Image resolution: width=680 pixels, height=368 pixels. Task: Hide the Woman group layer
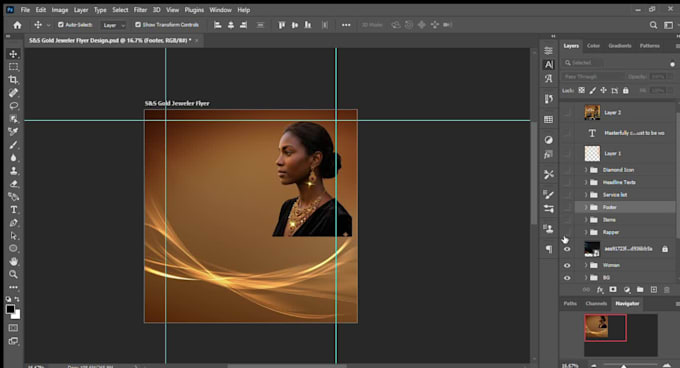tap(567, 265)
